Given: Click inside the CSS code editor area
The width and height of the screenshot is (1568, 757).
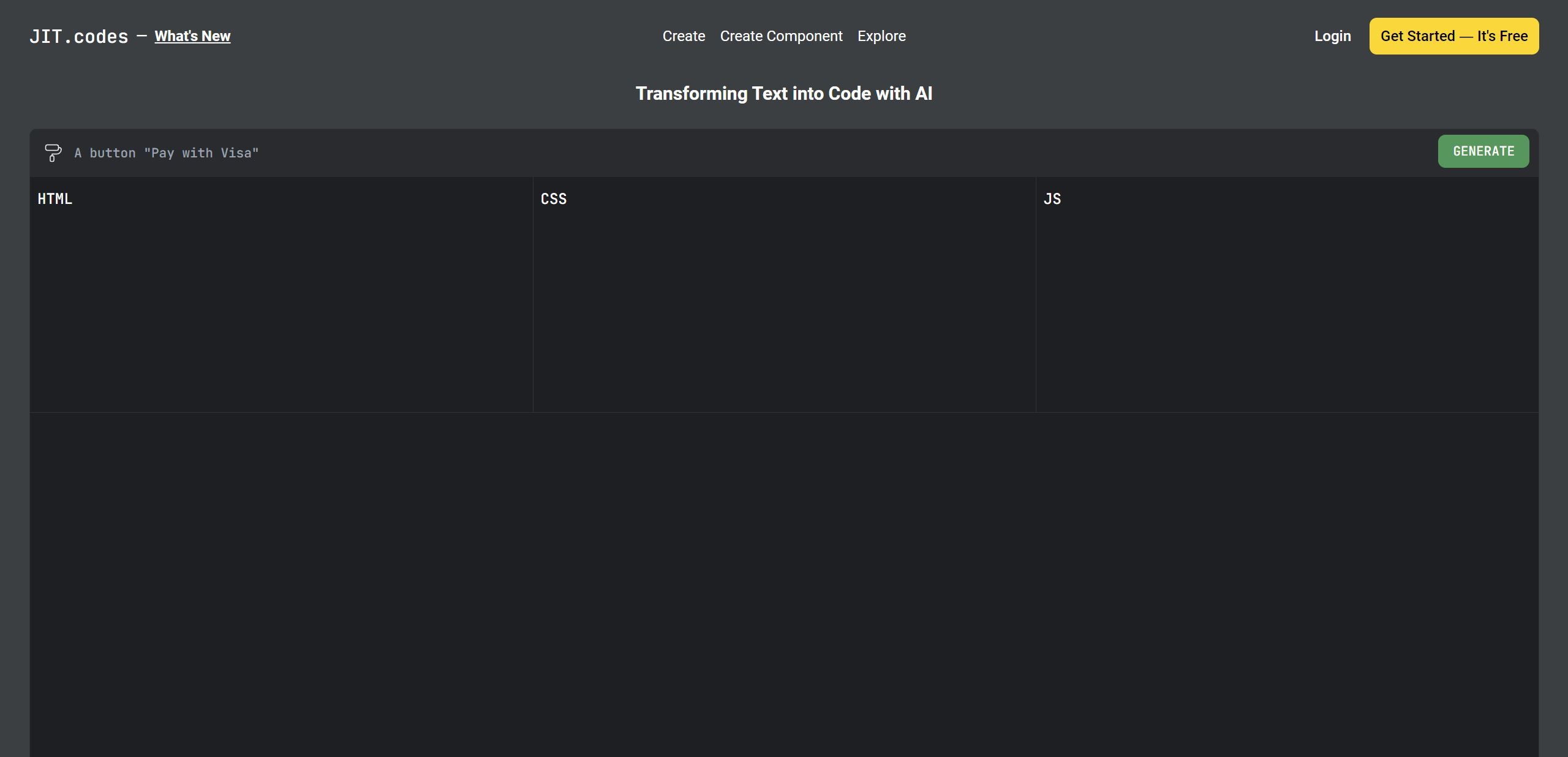Looking at the screenshot, I should [784, 306].
